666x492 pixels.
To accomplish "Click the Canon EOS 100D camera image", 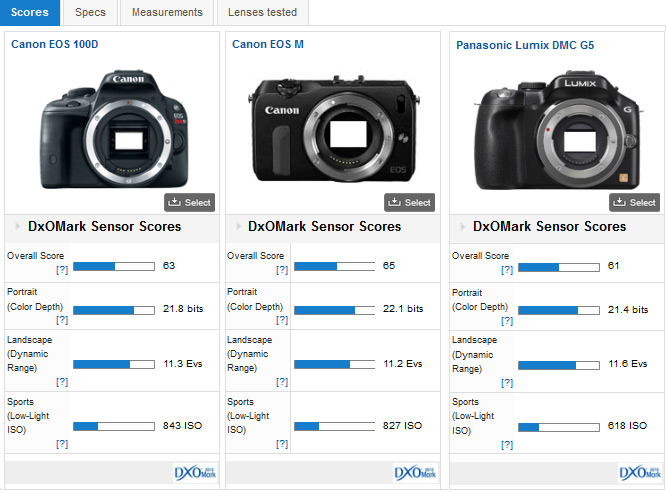I will [114, 129].
